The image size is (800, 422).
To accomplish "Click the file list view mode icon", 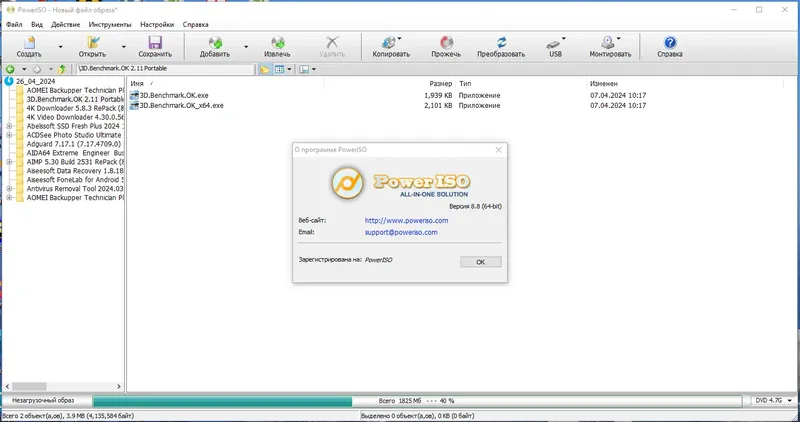I will pos(280,69).
